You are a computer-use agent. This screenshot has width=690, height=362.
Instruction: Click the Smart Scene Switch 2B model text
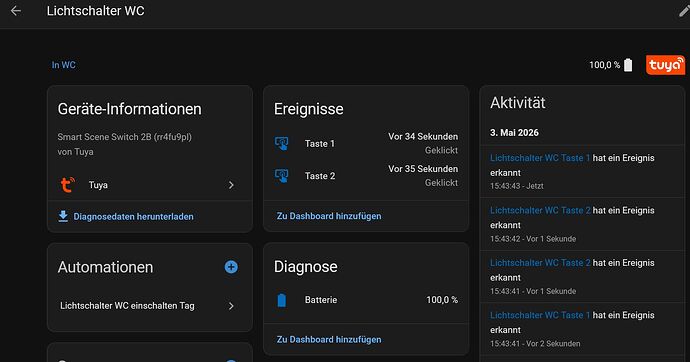(125, 137)
